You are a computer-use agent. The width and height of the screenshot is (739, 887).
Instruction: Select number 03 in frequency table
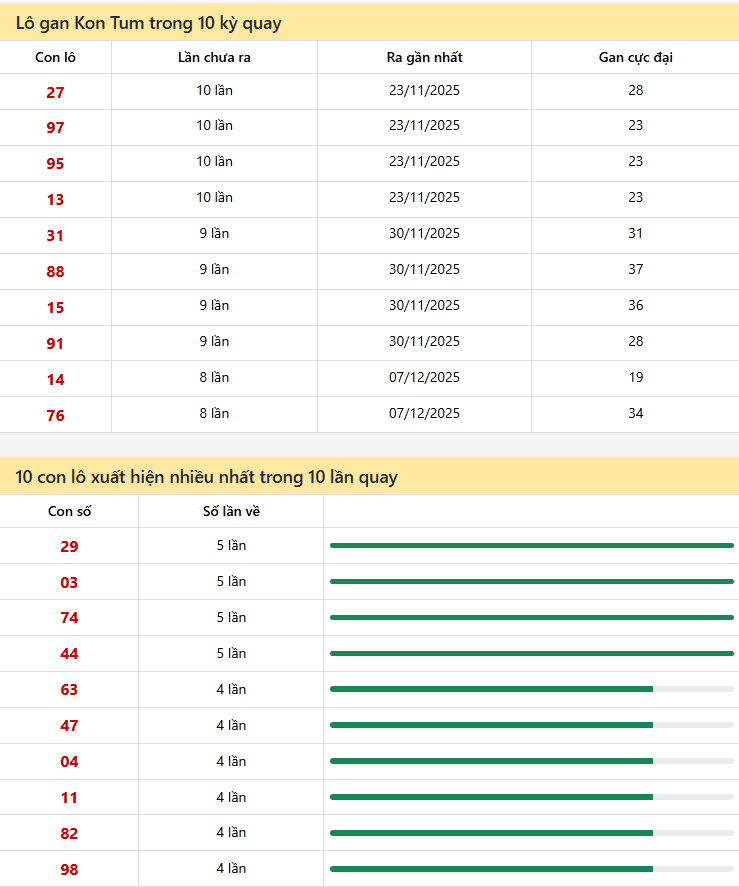69,583
